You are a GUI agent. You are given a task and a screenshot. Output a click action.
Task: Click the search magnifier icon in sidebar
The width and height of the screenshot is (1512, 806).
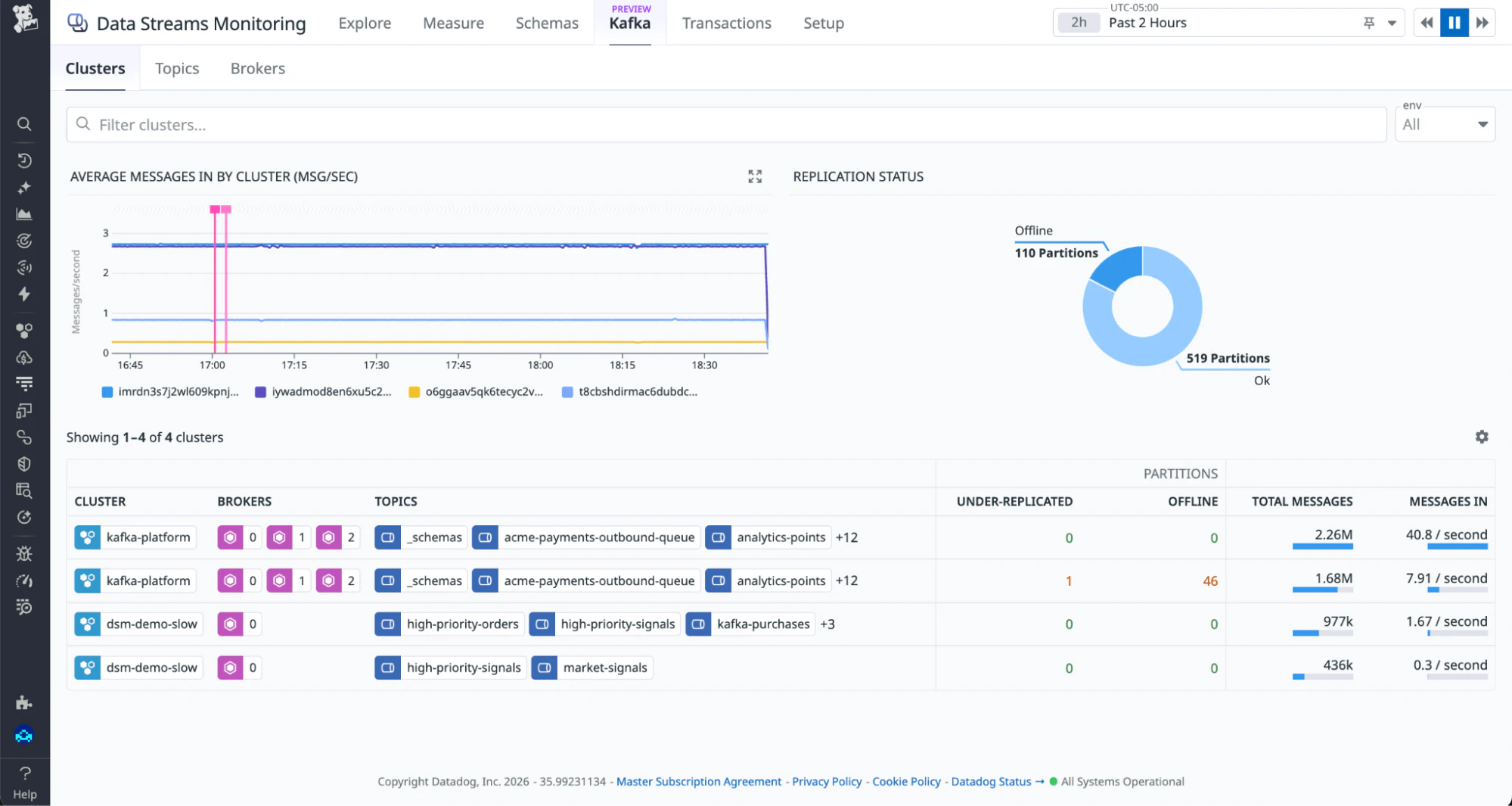point(24,124)
